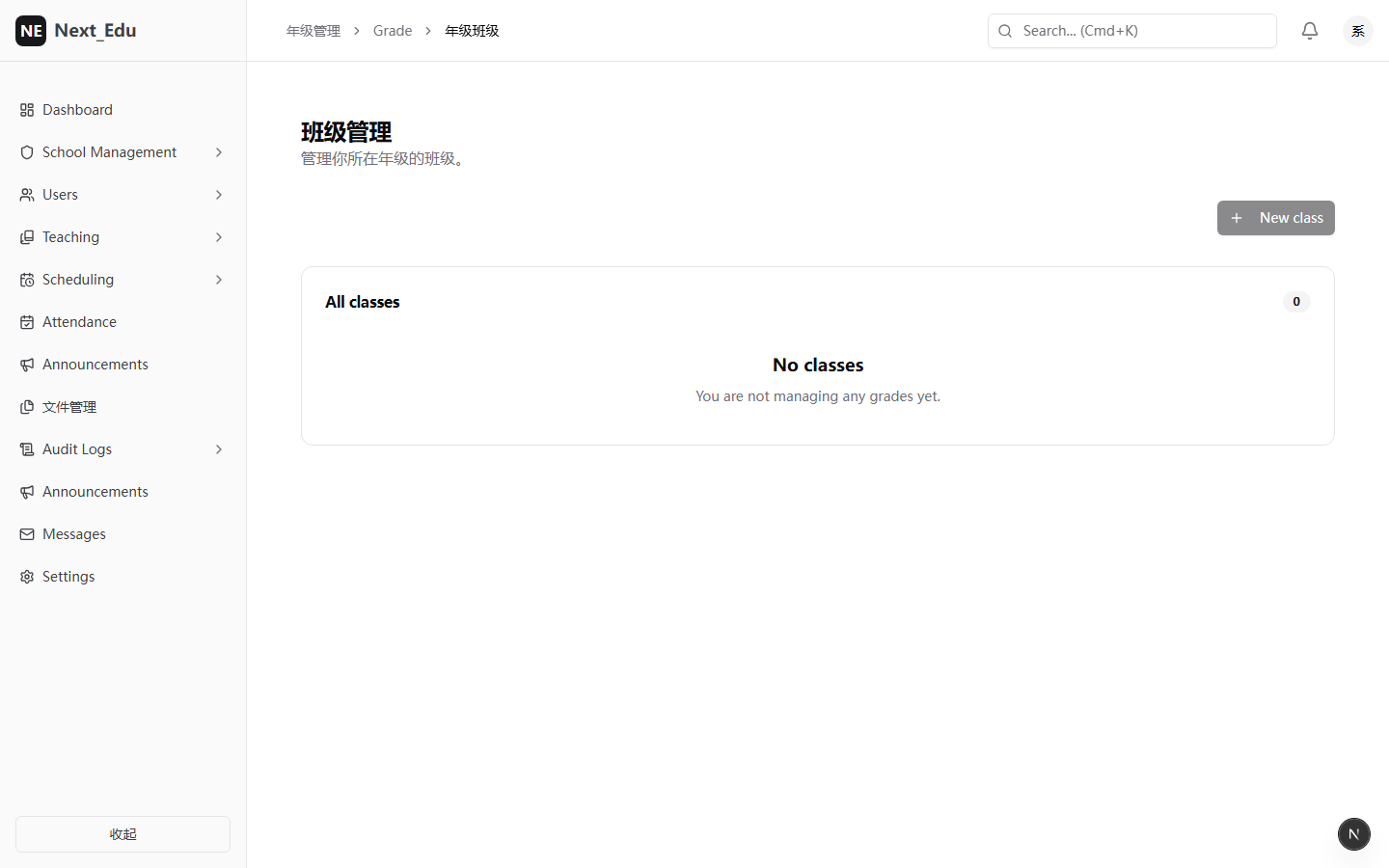
Task: Collapse the sidebar with 收起 button
Action: pos(123,834)
